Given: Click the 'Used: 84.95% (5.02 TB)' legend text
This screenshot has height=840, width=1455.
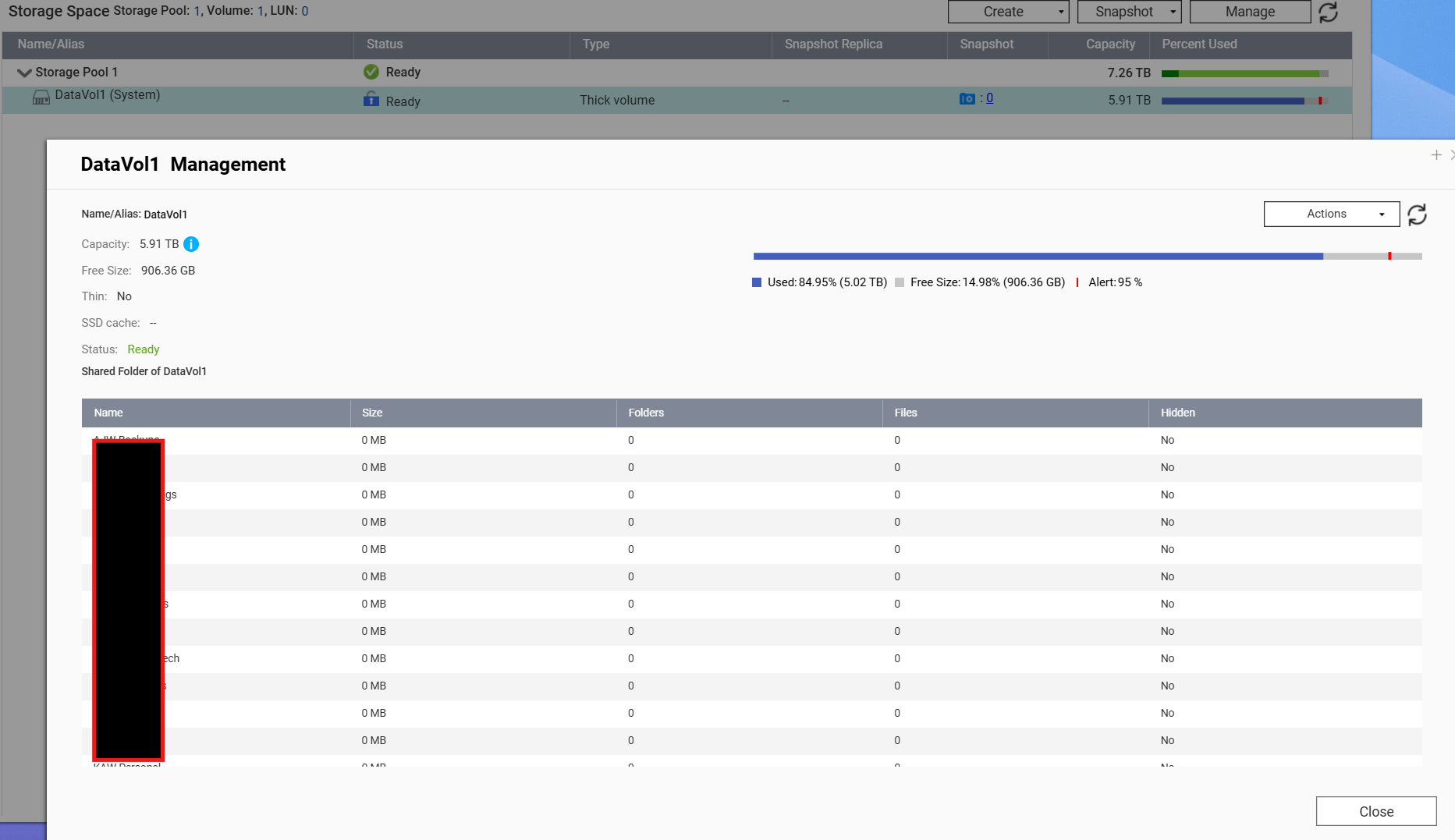Looking at the screenshot, I should pos(827,282).
